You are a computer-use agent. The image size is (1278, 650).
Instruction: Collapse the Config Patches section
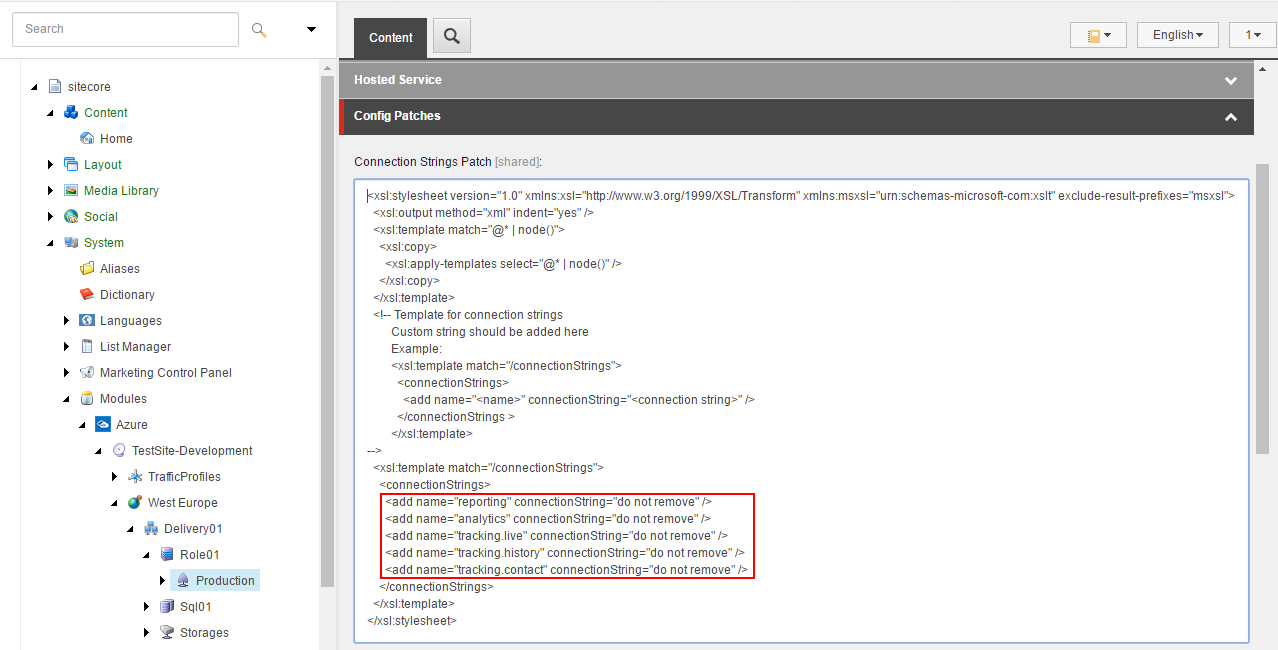[1231, 116]
